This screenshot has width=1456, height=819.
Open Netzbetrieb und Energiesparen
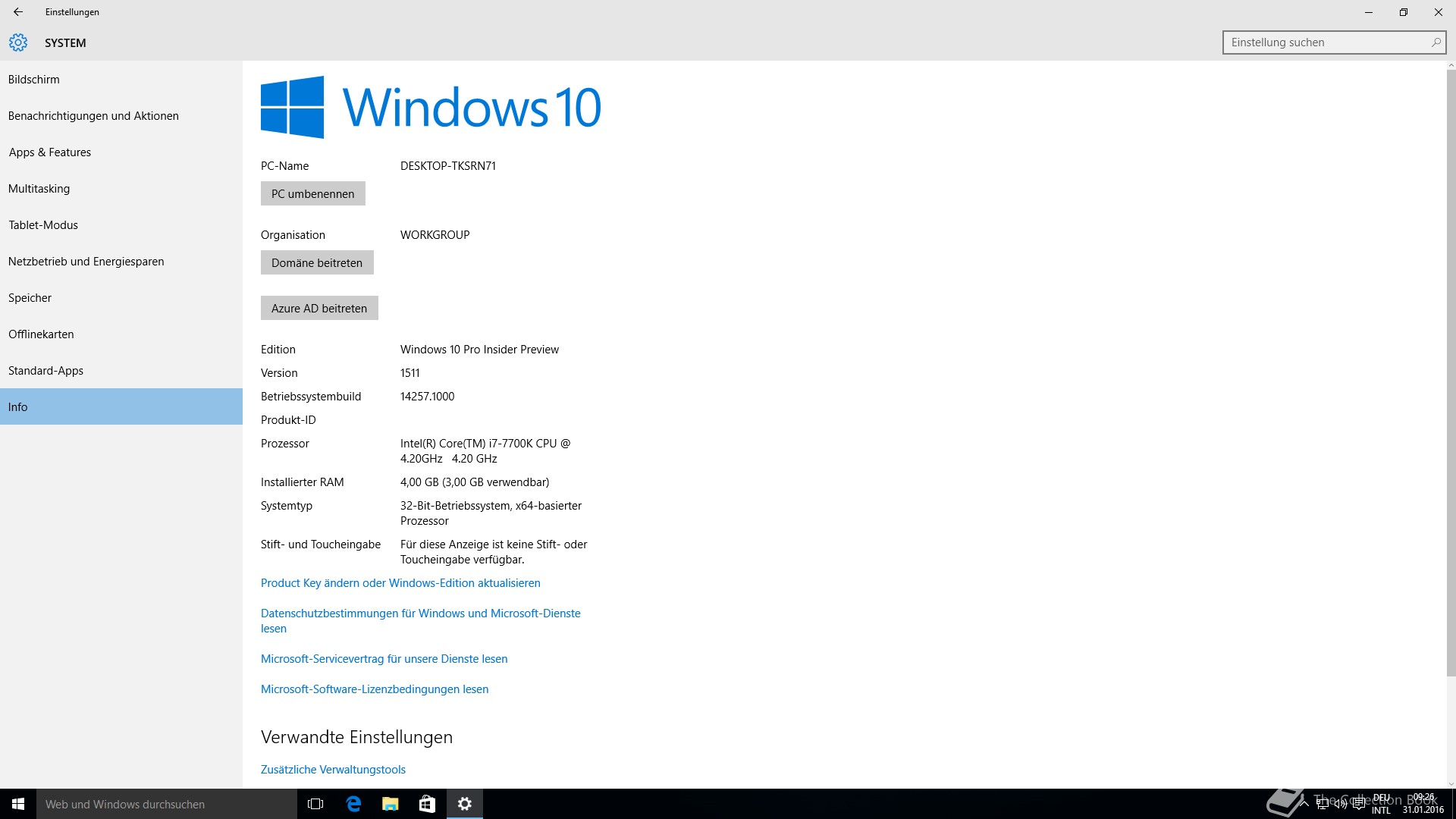pyautogui.click(x=121, y=261)
